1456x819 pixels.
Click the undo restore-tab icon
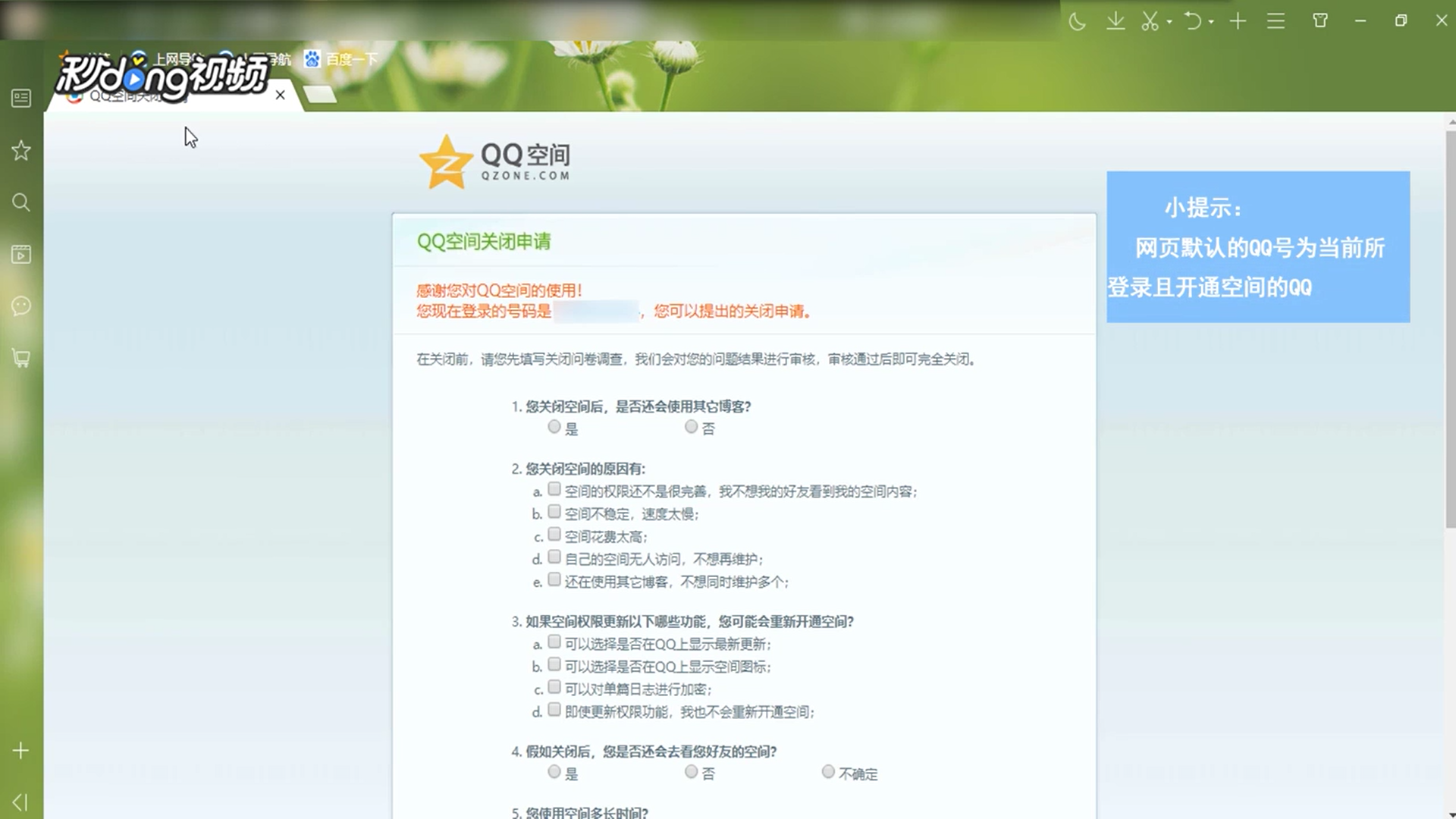[1194, 21]
